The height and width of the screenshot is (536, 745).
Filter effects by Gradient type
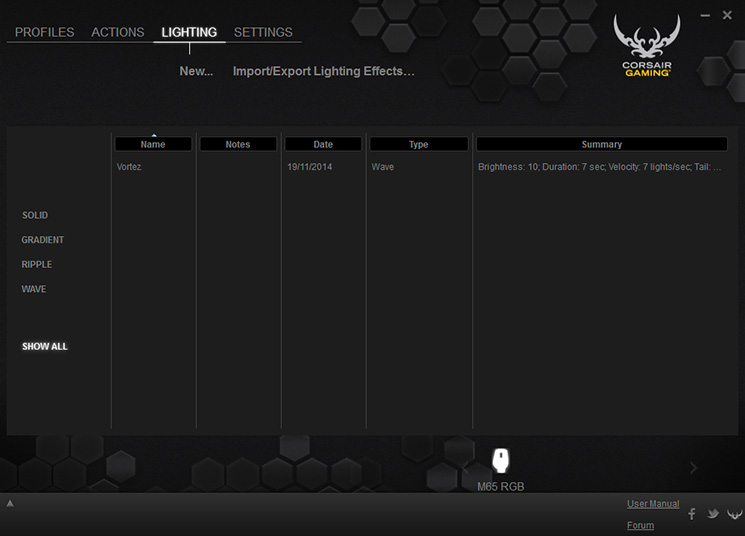pyautogui.click(x=42, y=239)
